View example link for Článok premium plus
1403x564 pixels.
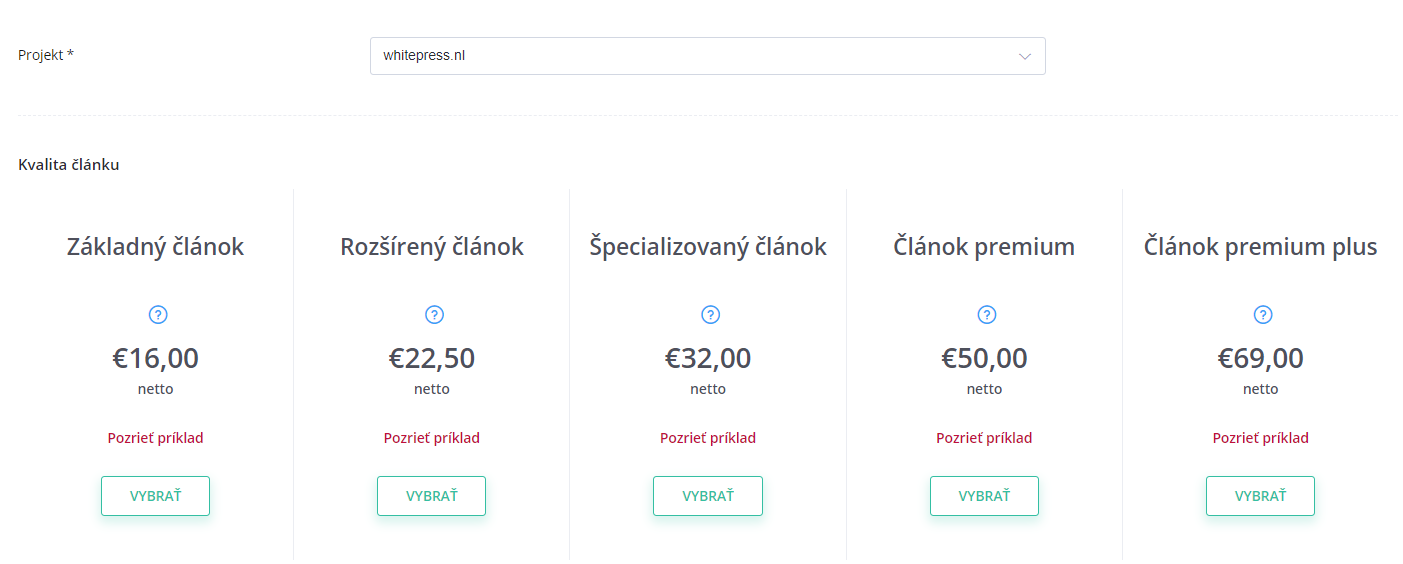click(1261, 438)
